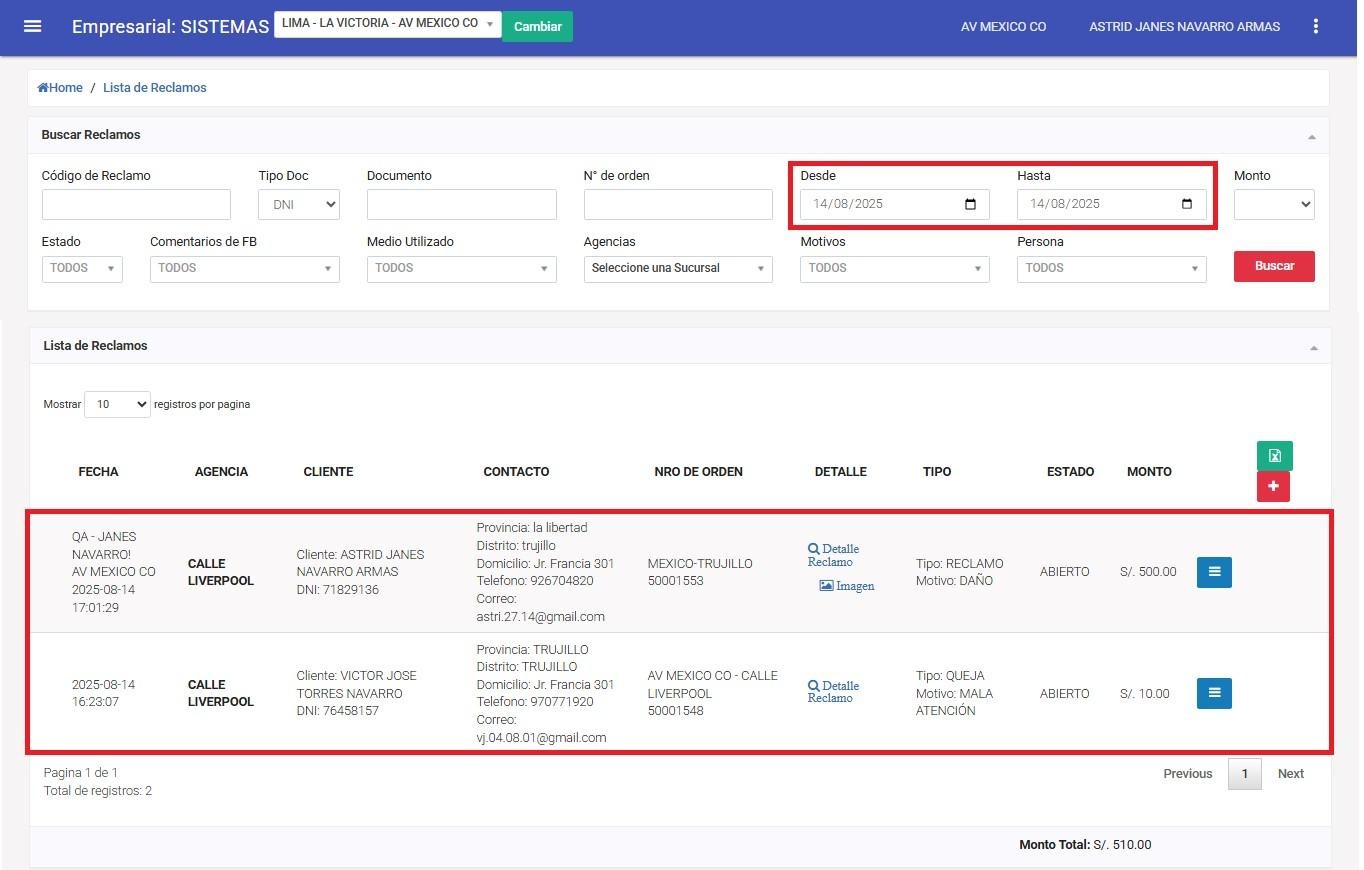The height and width of the screenshot is (870, 1364).
Task: Collapse the Buscar Reclamos panel
Action: (1311, 136)
